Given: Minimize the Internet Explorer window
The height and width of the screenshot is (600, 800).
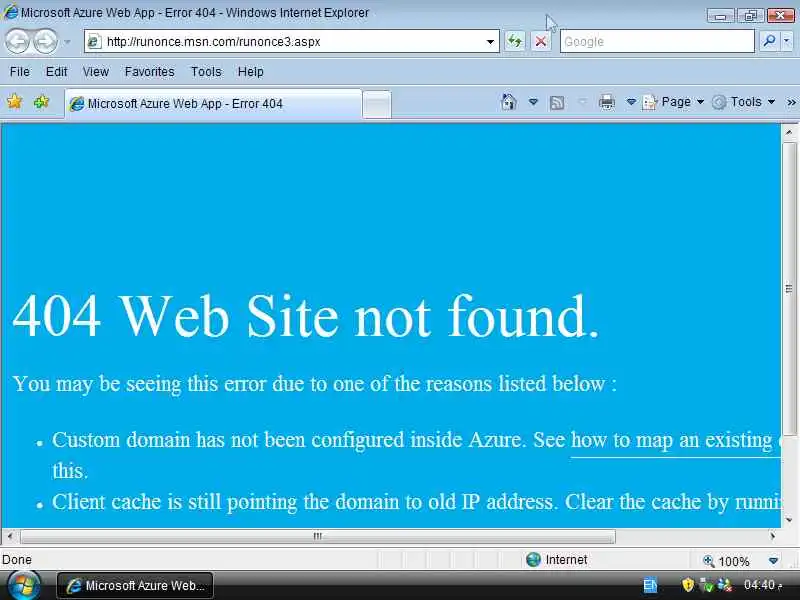Looking at the screenshot, I should tap(720, 16).
